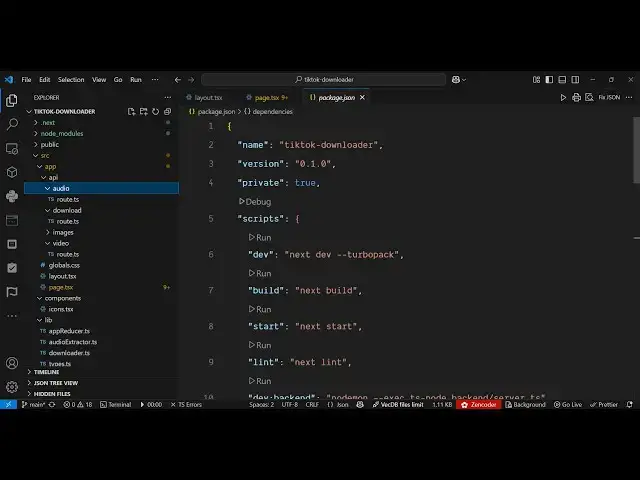Image resolution: width=640 pixels, height=480 pixels.
Task: Go back with the left arrow
Action: point(178,80)
